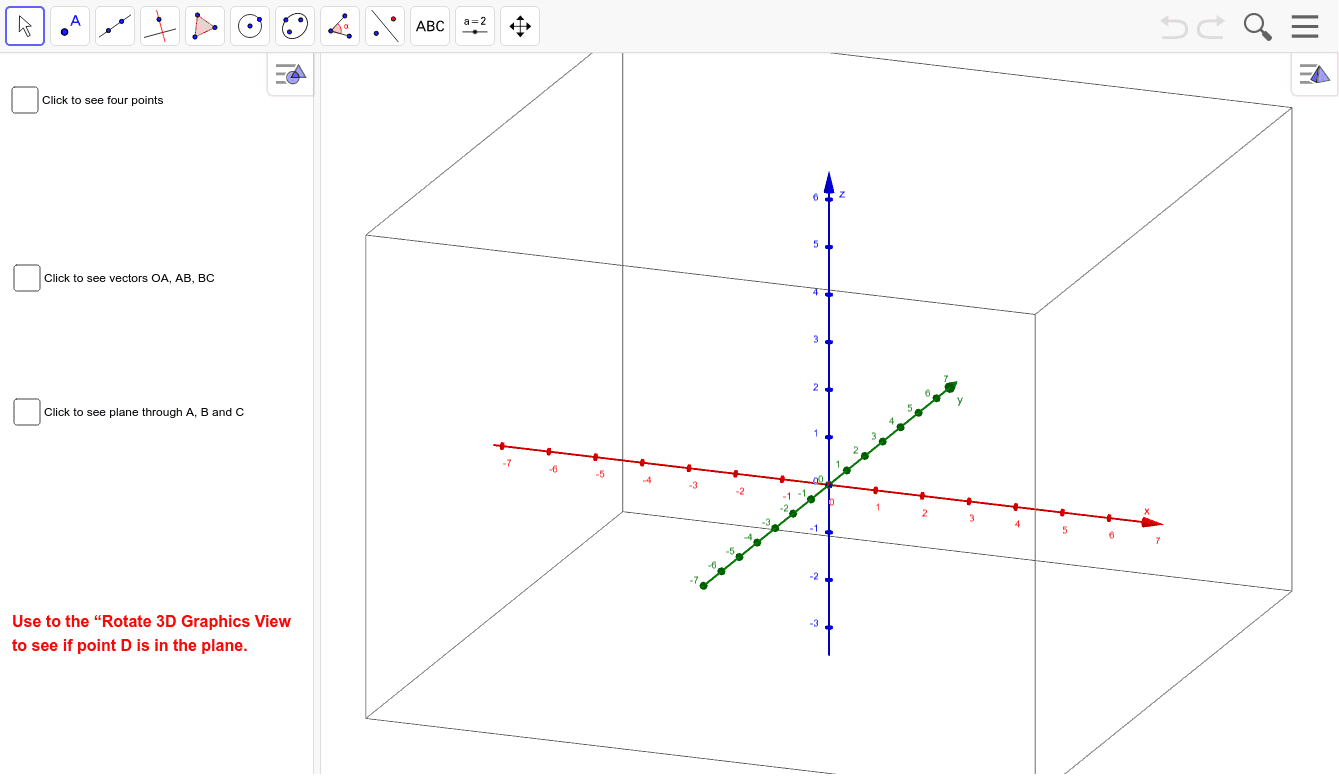Image resolution: width=1339 pixels, height=776 pixels.
Task: Select the Polygon tool
Action: [204, 26]
